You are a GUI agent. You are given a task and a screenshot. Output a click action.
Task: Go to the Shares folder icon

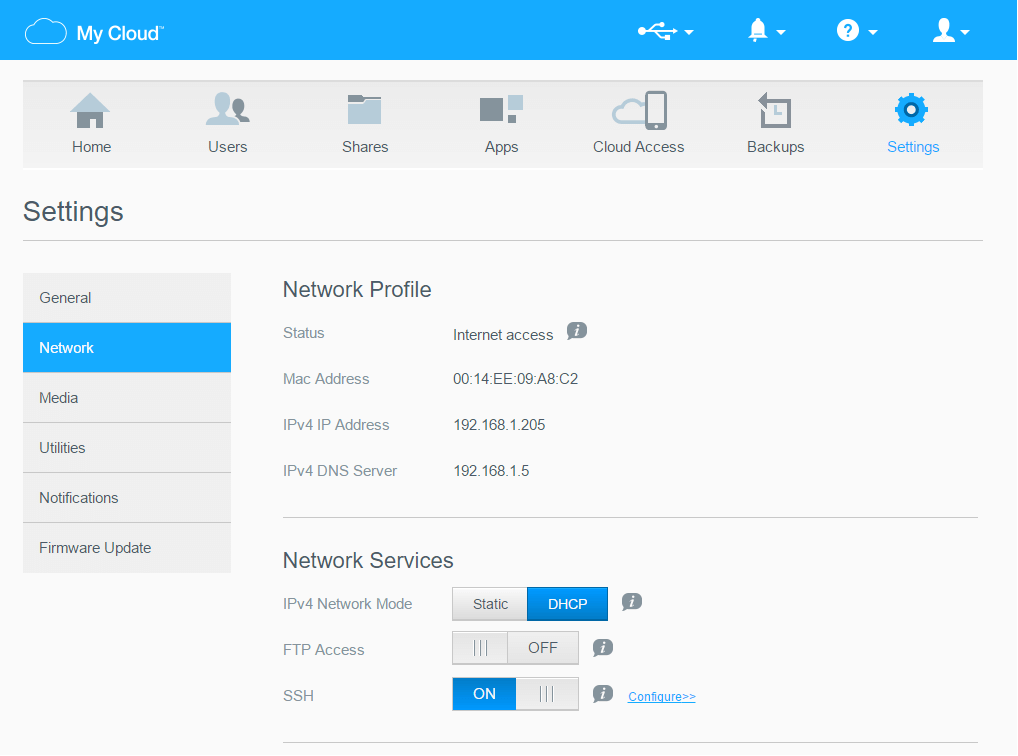tap(364, 111)
